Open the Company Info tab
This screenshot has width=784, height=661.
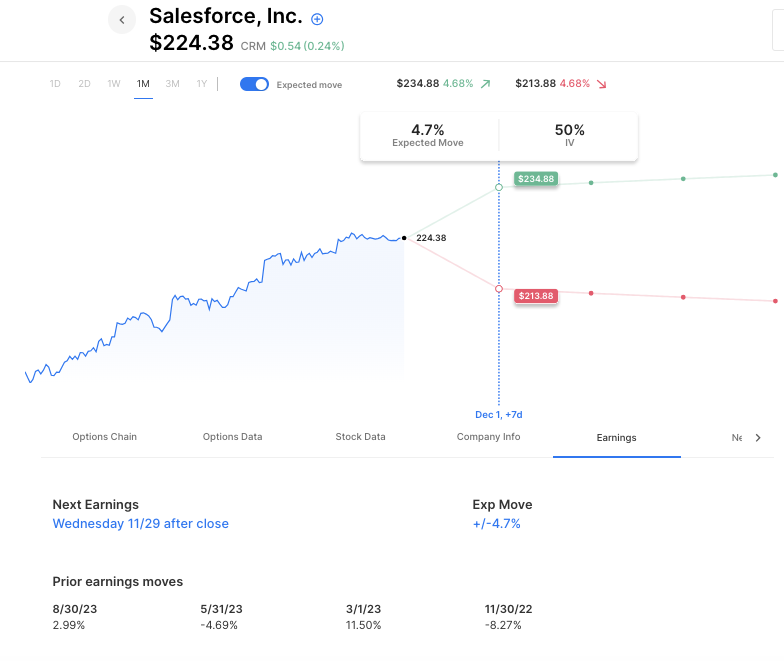pos(488,437)
